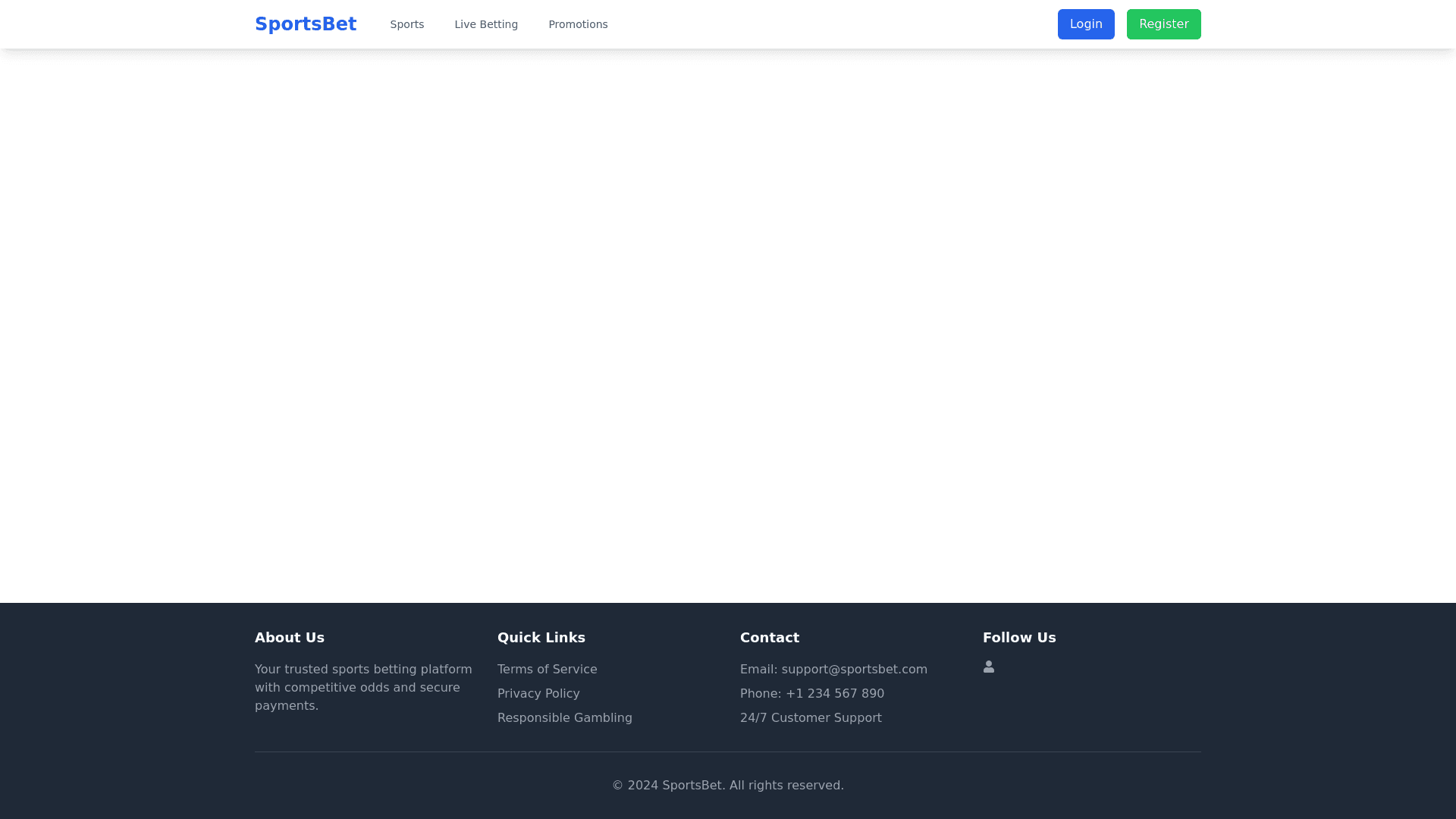Open the Responsible Gambling link
Viewport: 1456px width, 819px height.
[564, 717]
